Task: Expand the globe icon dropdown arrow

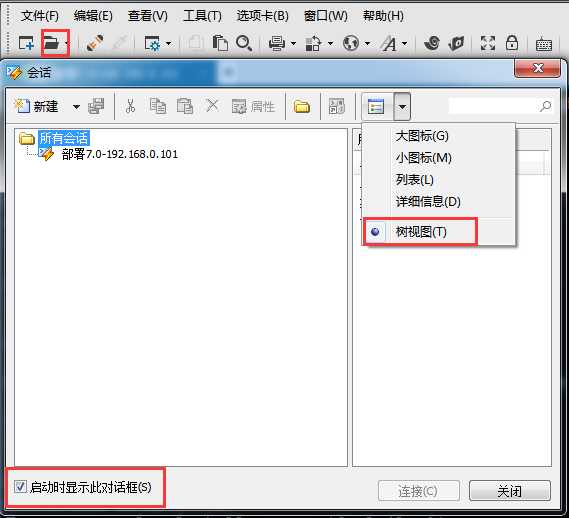Action: click(x=367, y=44)
